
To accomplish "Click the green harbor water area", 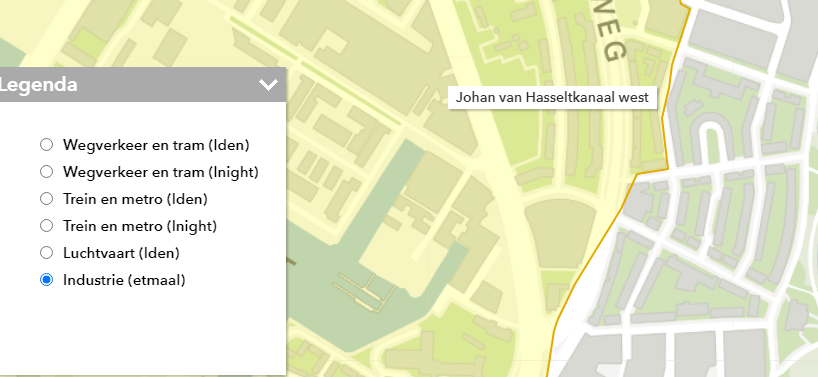I will 323,313.
